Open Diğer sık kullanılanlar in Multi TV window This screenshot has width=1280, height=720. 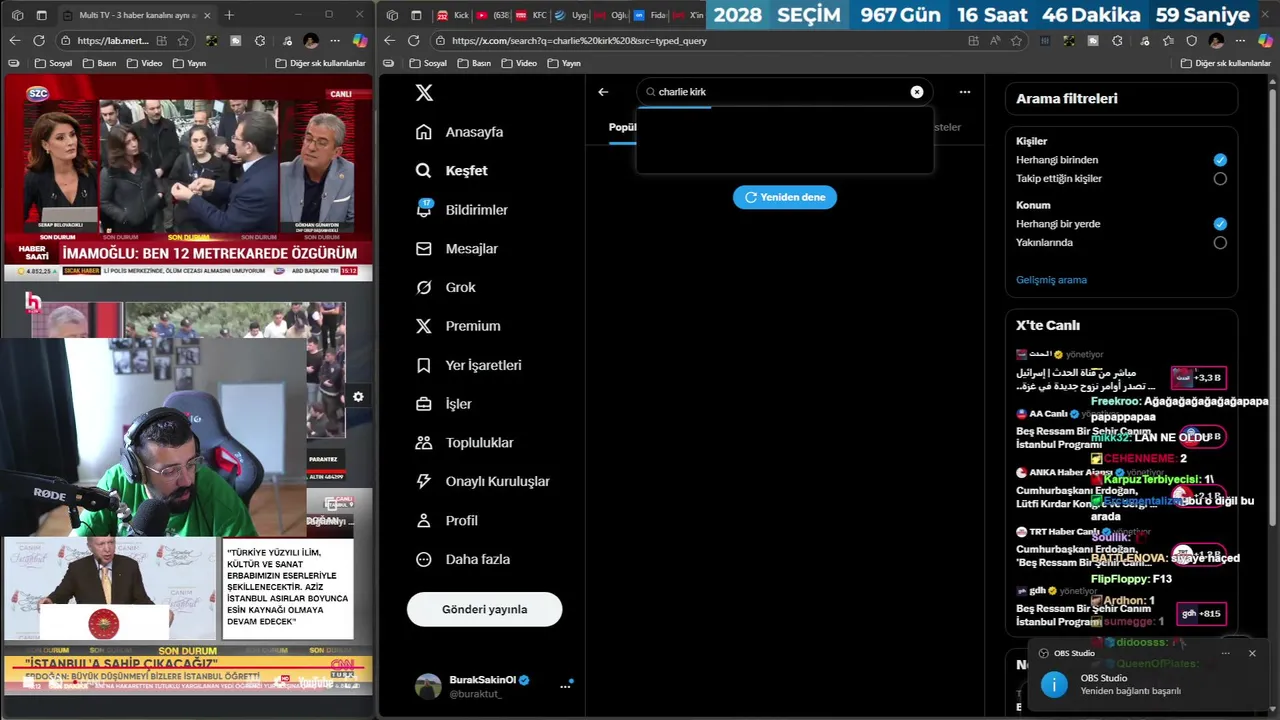tap(320, 63)
